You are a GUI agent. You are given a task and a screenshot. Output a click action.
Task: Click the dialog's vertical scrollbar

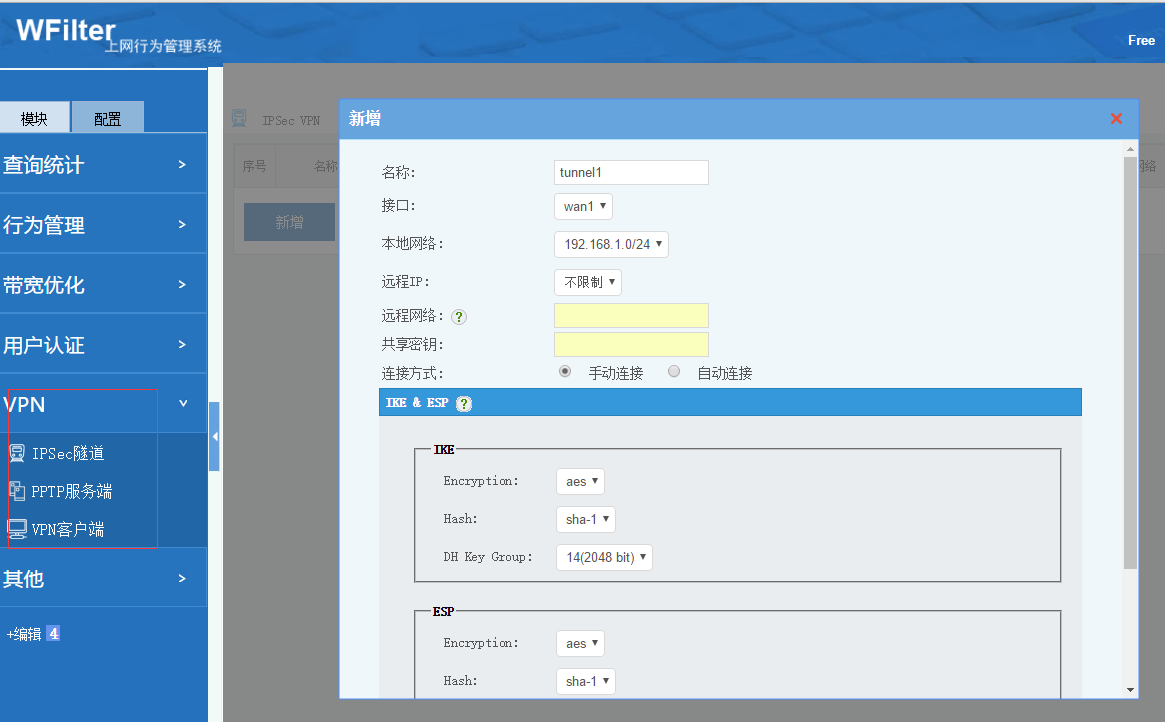pyautogui.click(x=1130, y=360)
